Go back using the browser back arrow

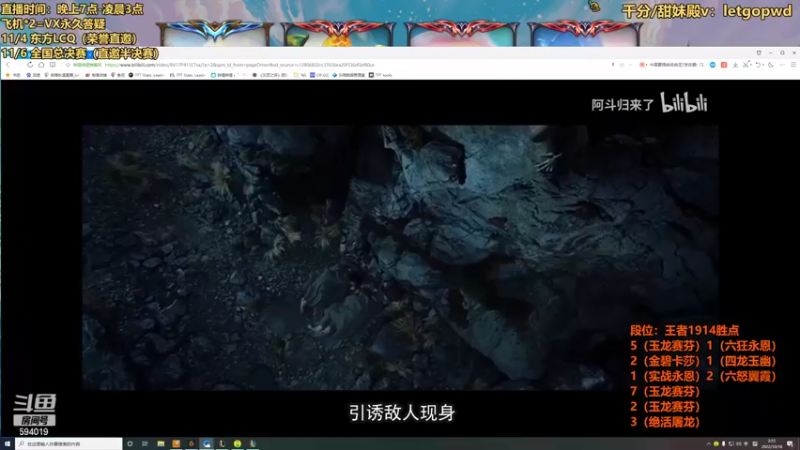point(8,65)
